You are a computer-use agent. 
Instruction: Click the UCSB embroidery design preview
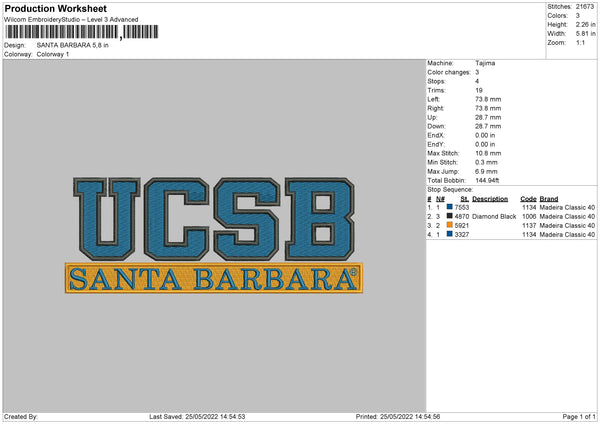214,235
